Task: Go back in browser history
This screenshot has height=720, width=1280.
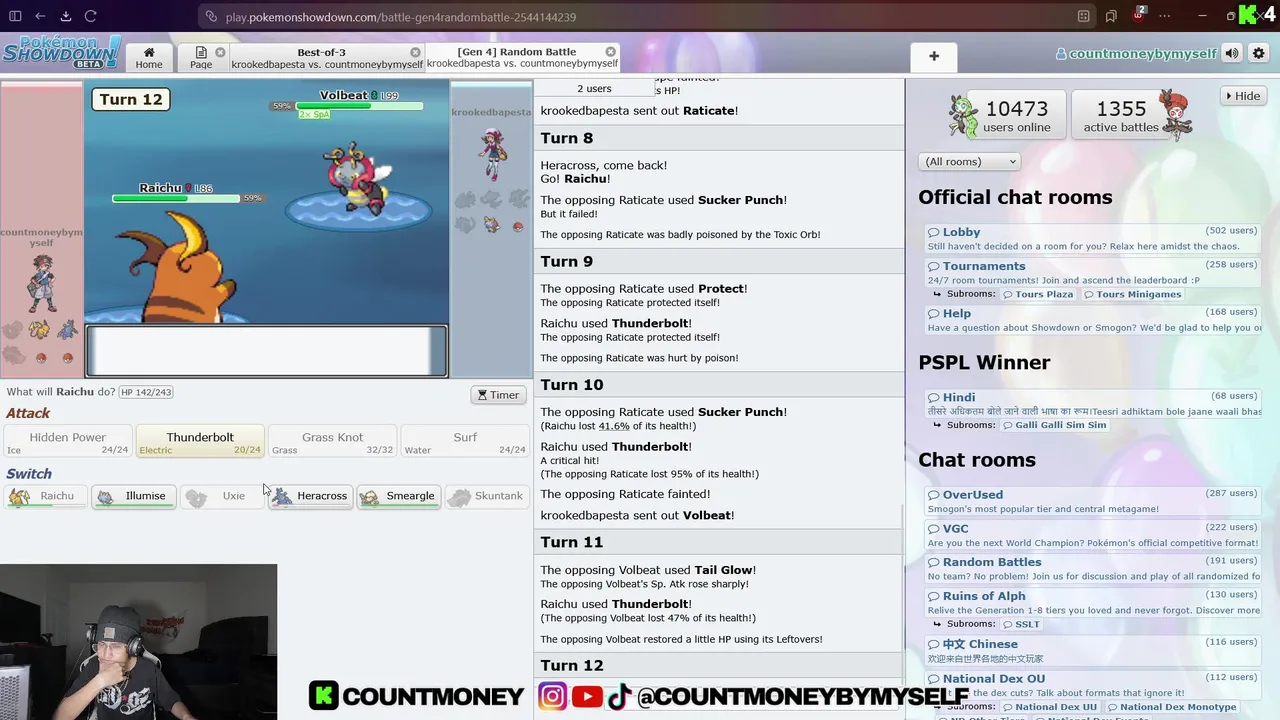Action: (40, 16)
